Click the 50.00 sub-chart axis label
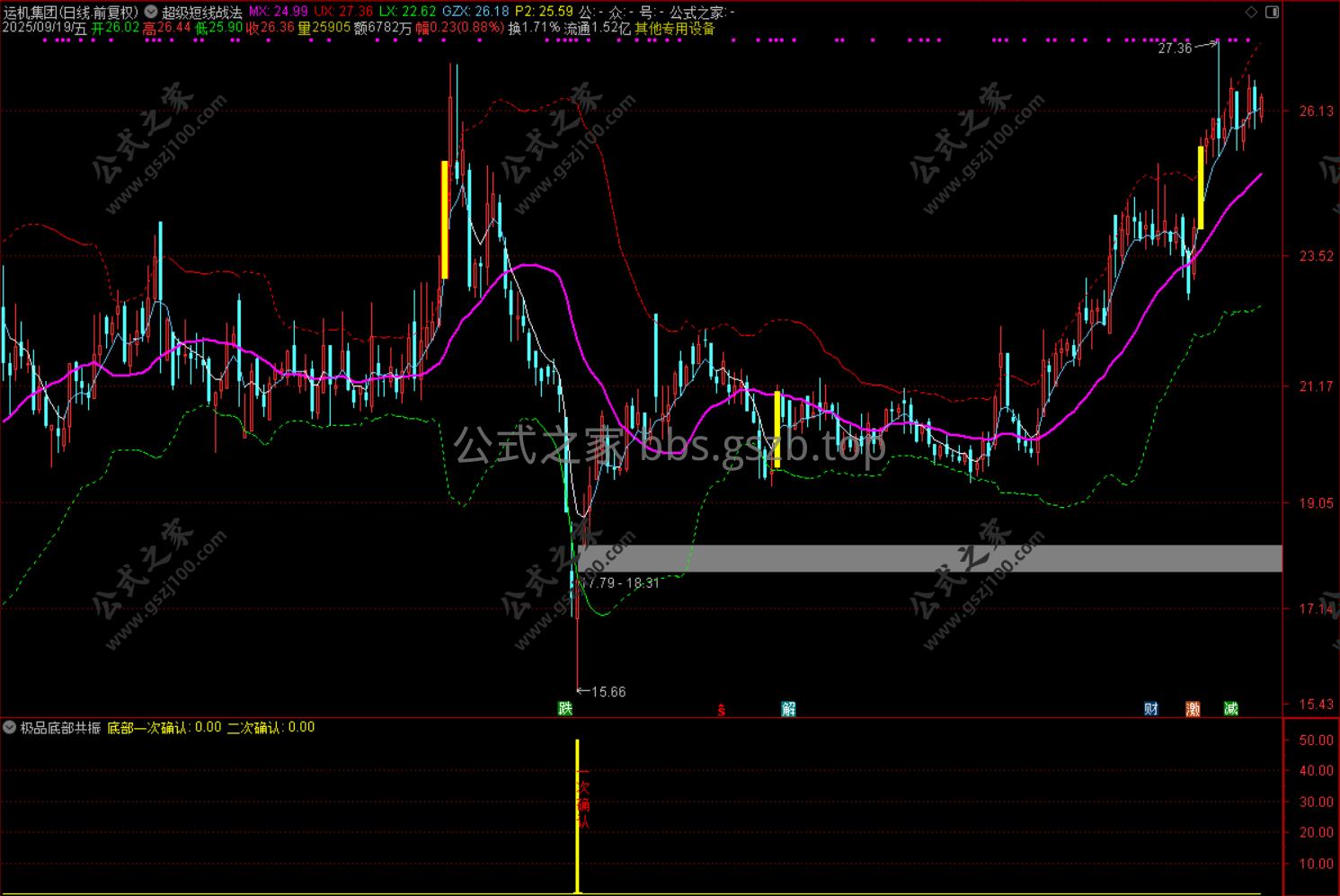The width and height of the screenshot is (1340, 896). pos(1316,741)
